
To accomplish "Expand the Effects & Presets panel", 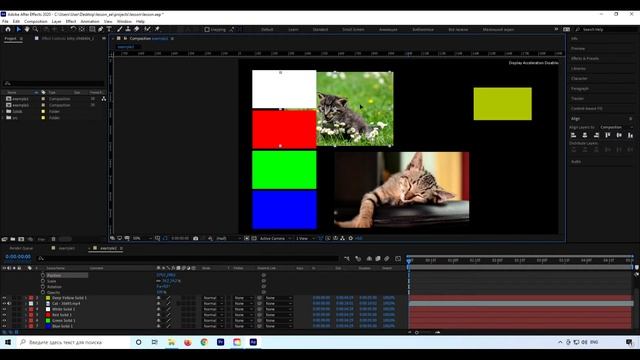I will click(x=585, y=58).
